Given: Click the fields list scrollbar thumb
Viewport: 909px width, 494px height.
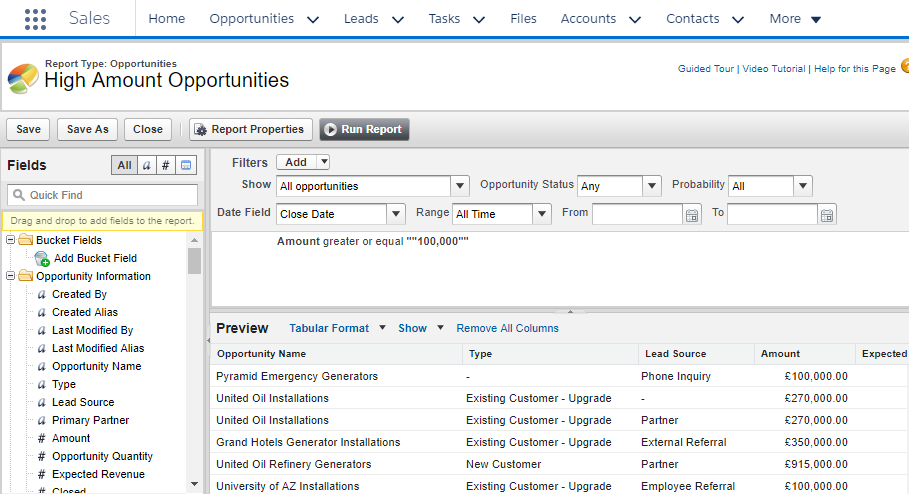Looking at the screenshot, I should point(194,261).
